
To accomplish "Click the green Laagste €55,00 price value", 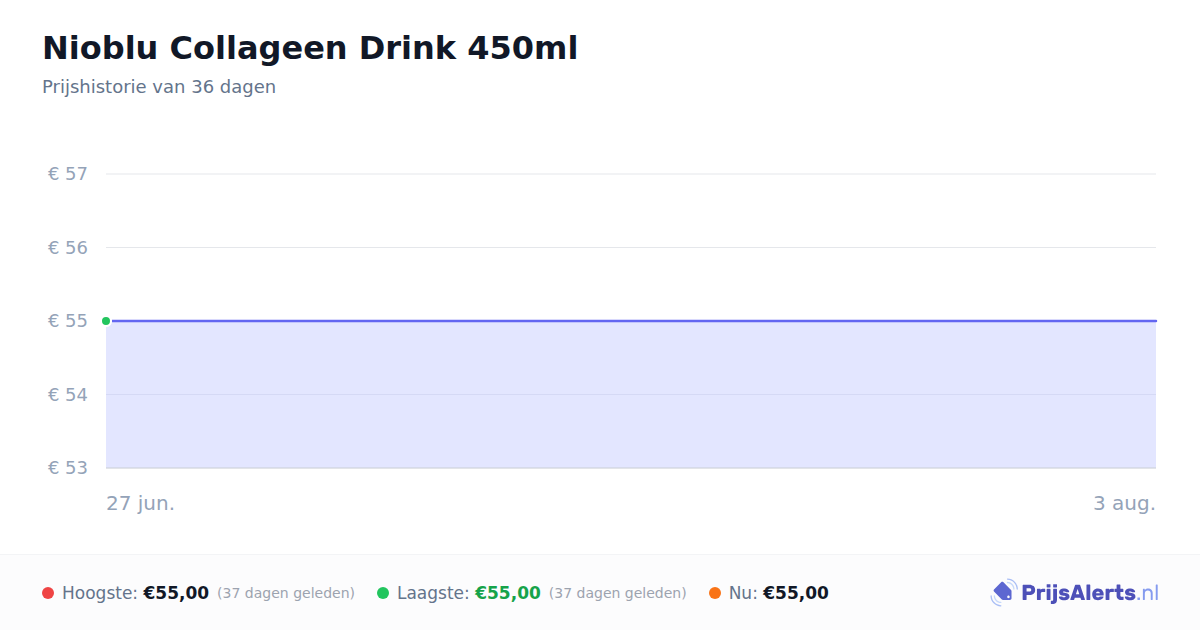I will [x=508, y=593].
